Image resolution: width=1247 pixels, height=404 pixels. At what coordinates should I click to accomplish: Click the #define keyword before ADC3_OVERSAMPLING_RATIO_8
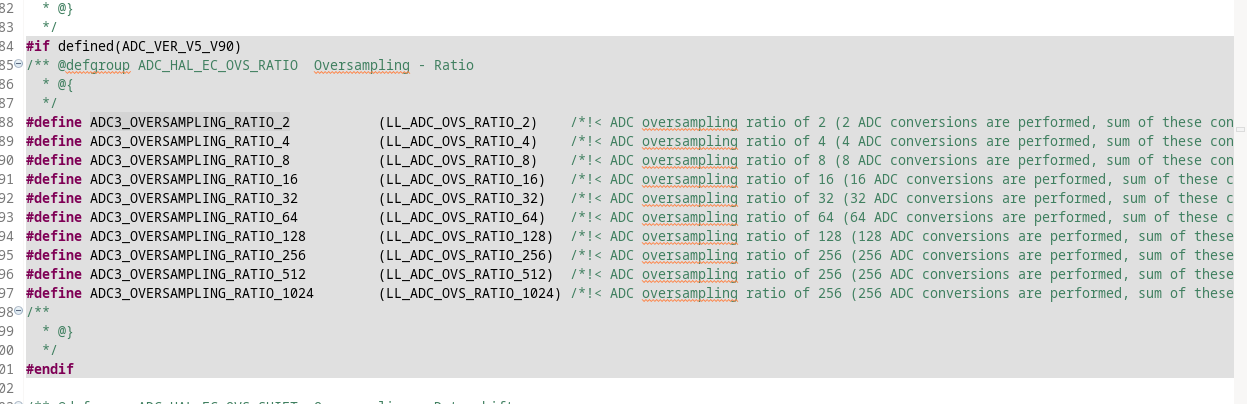54,160
